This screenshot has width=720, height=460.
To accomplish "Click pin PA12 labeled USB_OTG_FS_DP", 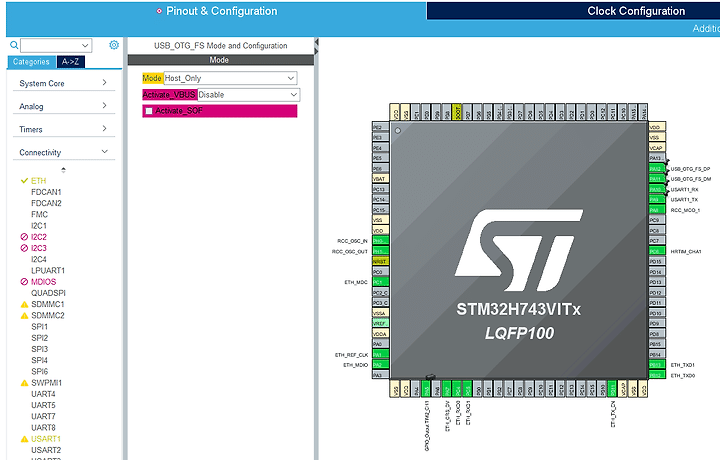I will coord(657,168).
